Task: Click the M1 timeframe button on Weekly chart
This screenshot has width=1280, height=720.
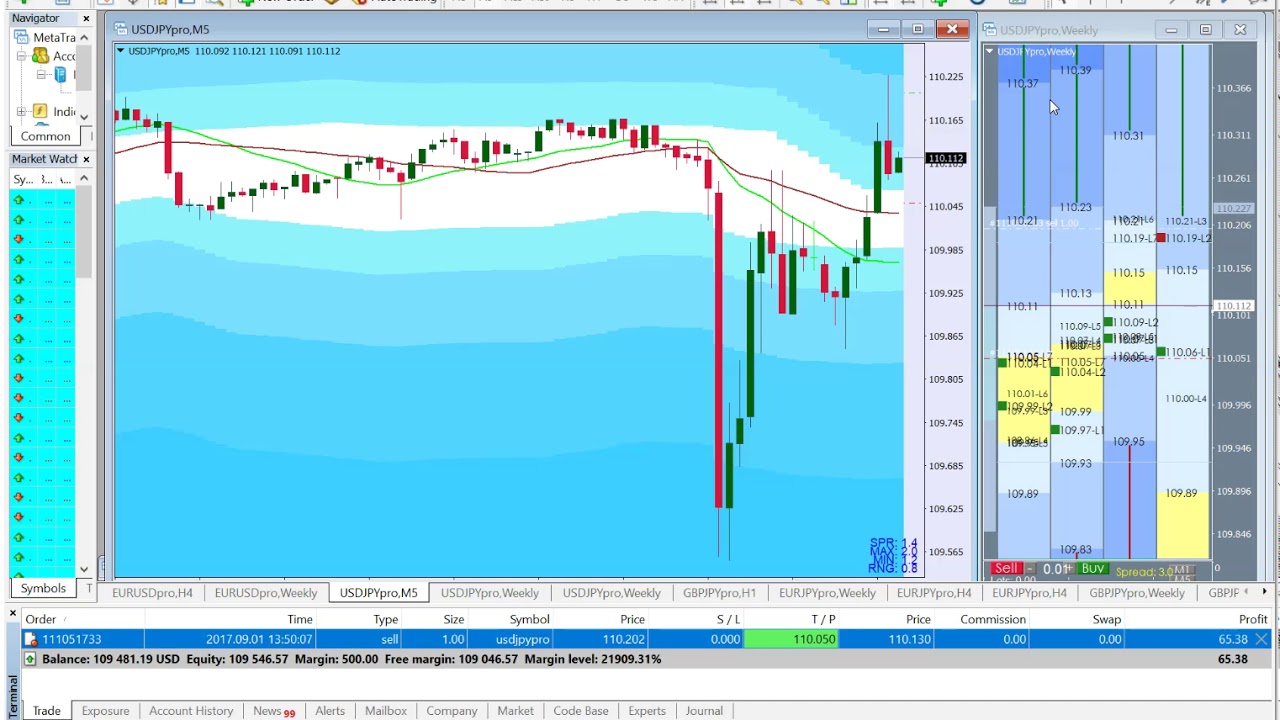Action: [1182, 570]
